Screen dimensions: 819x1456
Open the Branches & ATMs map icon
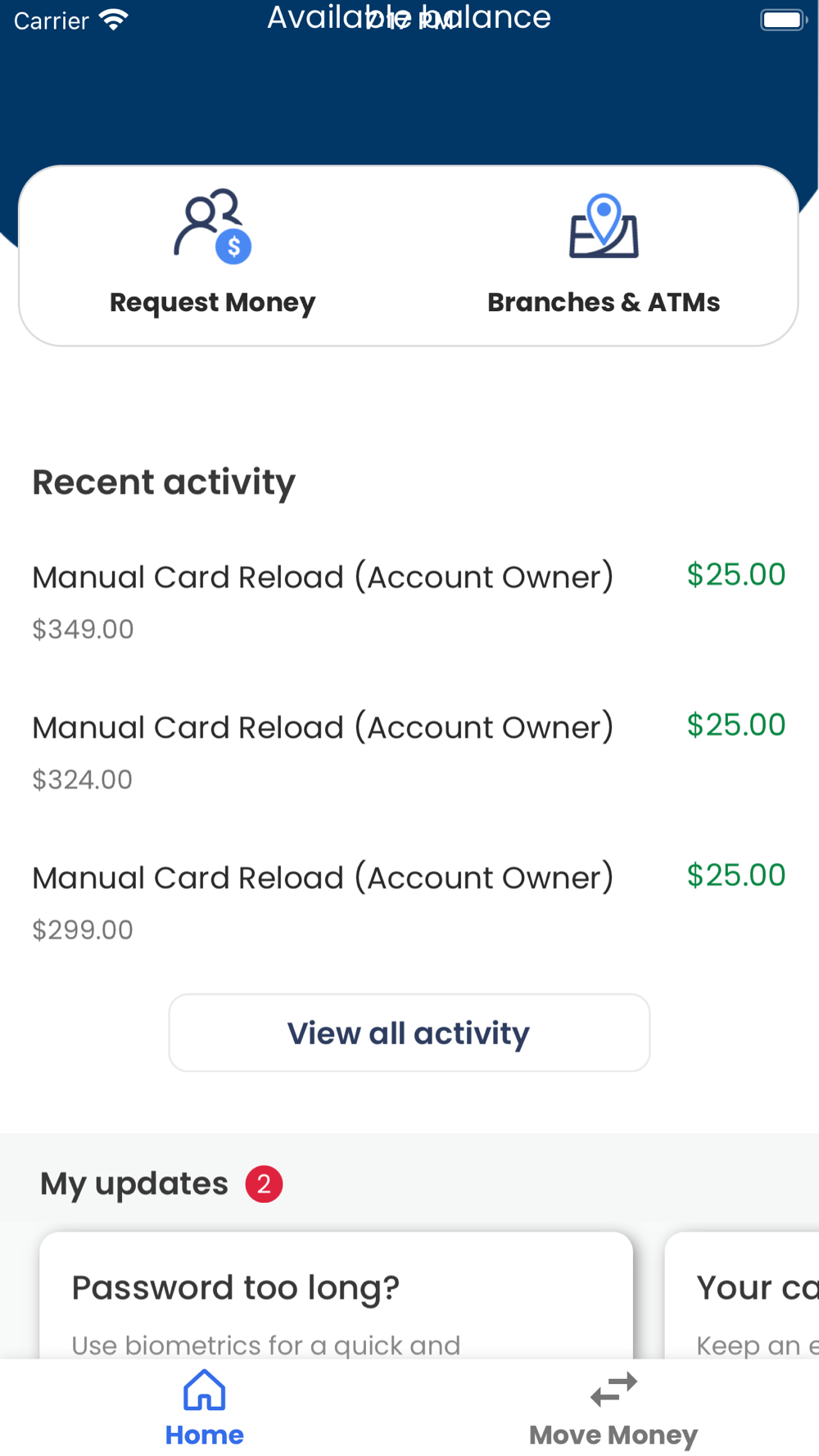pos(604,226)
